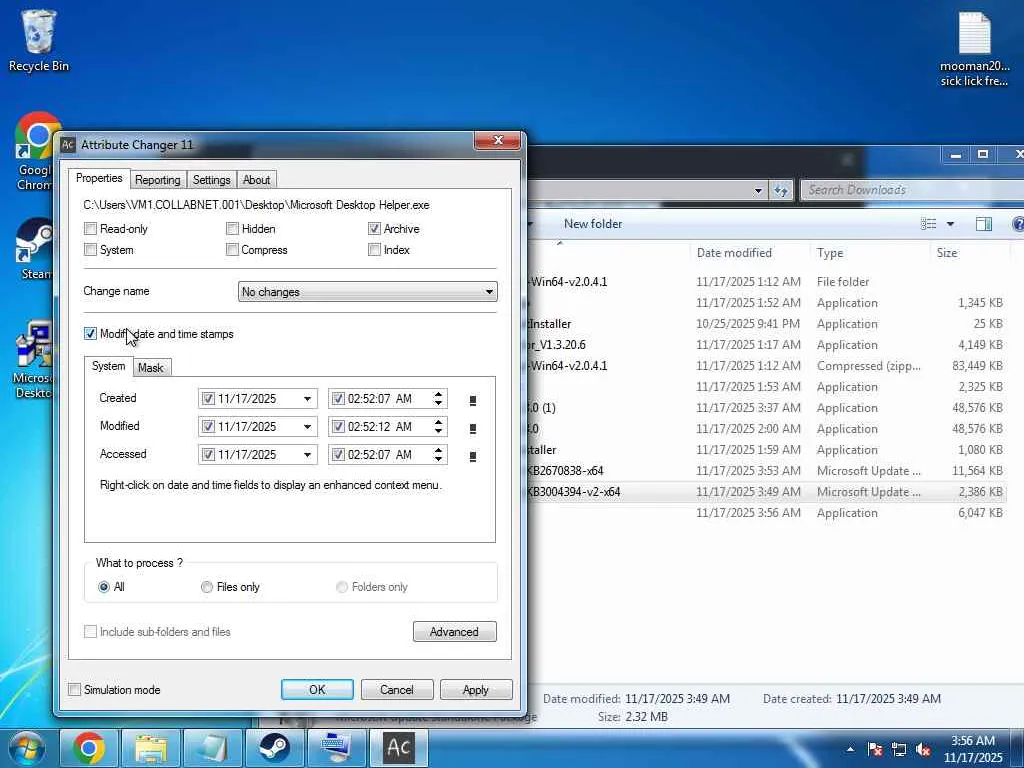This screenshot has height=768, width=1024.
Task: Select the Files only radio button
Action: pos(207,587)
